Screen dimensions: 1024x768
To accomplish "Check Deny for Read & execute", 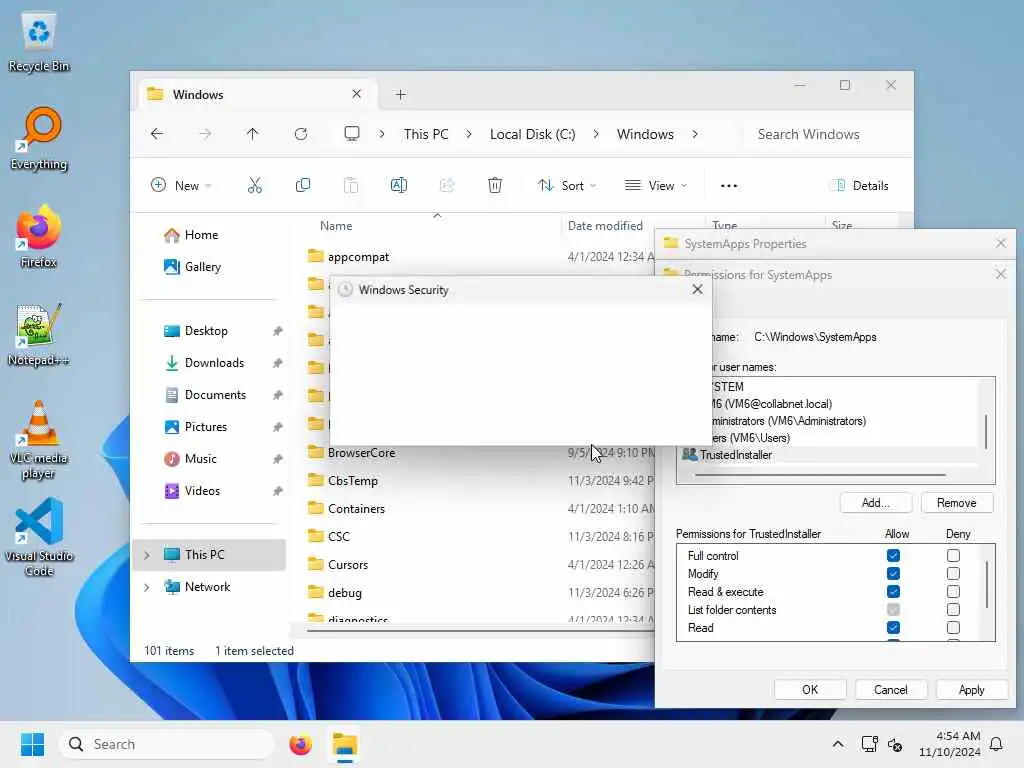I will (x=953, y=592).
